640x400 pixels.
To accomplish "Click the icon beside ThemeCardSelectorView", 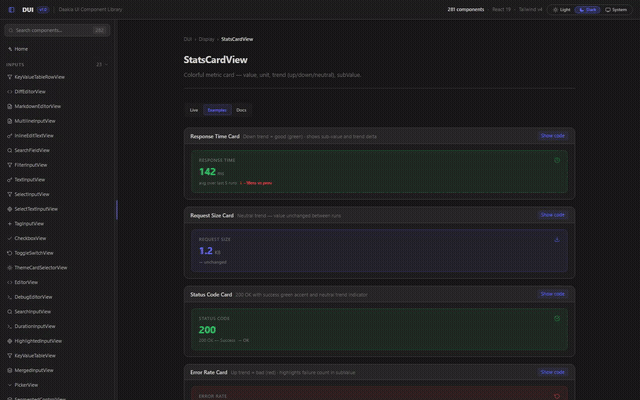I will tap(9, 268).
